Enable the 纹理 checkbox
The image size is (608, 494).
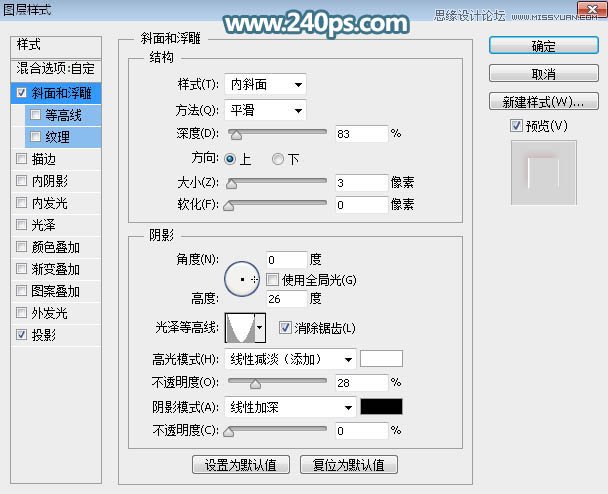35,137
